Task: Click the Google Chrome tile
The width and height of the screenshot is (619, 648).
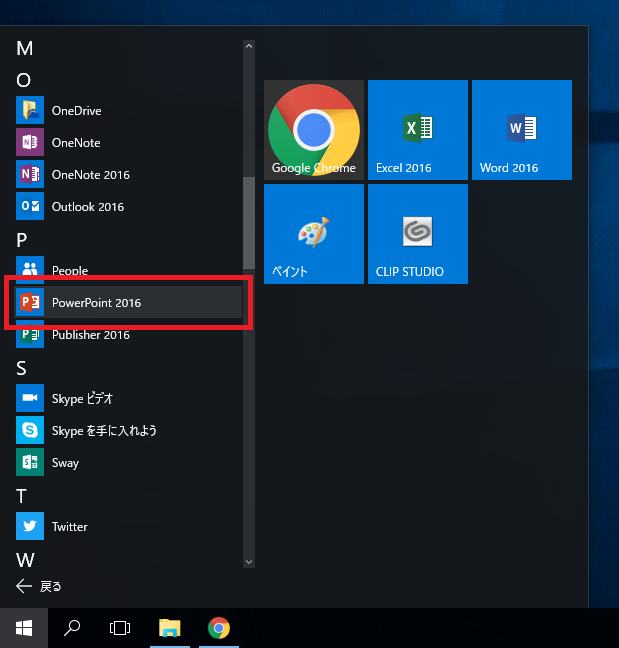Action: tap(313, 130)
